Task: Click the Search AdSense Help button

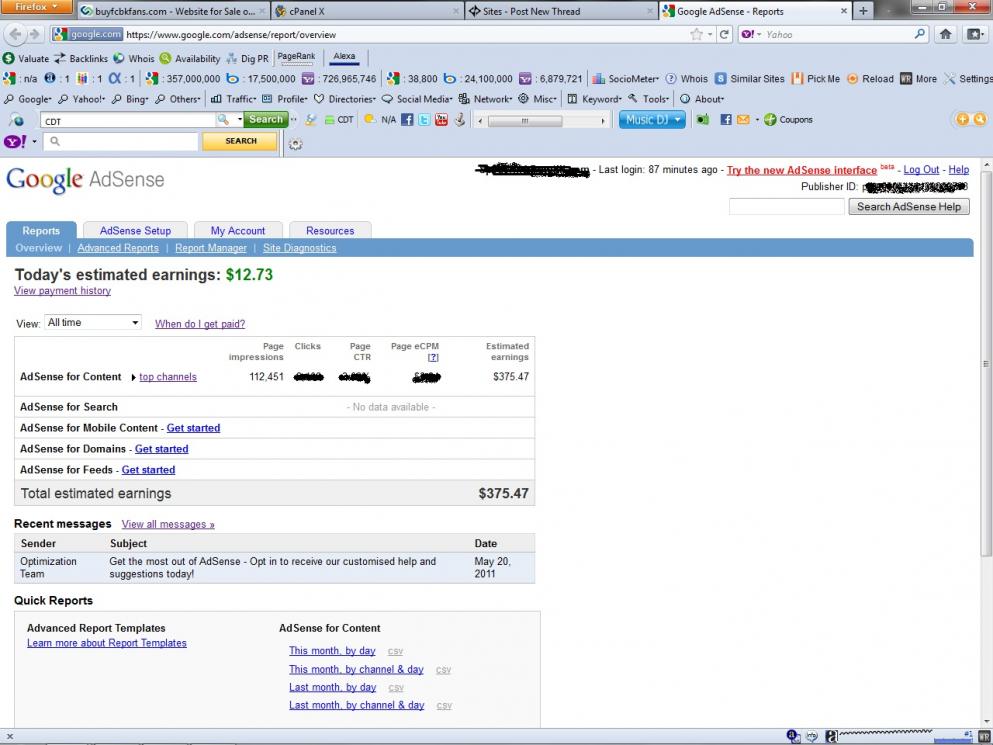Action: point(909,207)
